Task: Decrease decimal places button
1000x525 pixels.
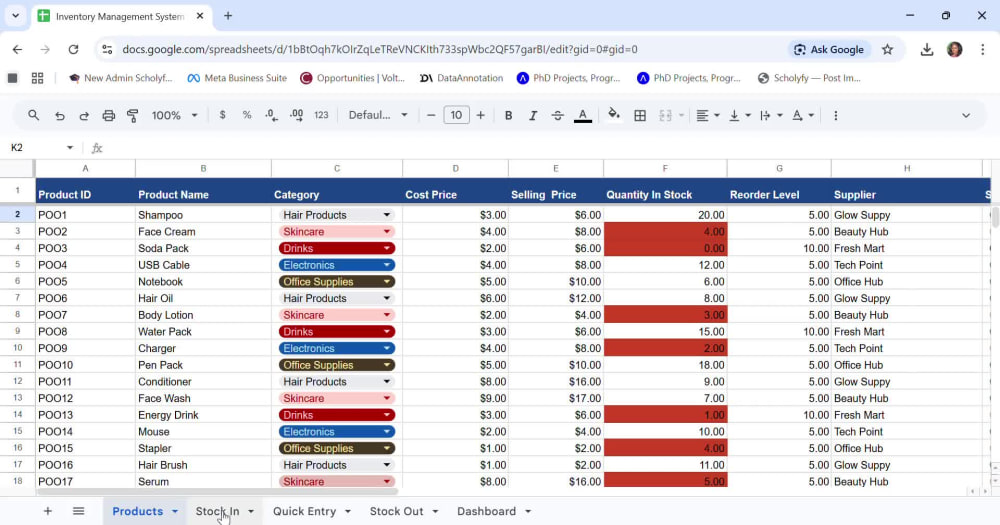Action: pos(272,115)
